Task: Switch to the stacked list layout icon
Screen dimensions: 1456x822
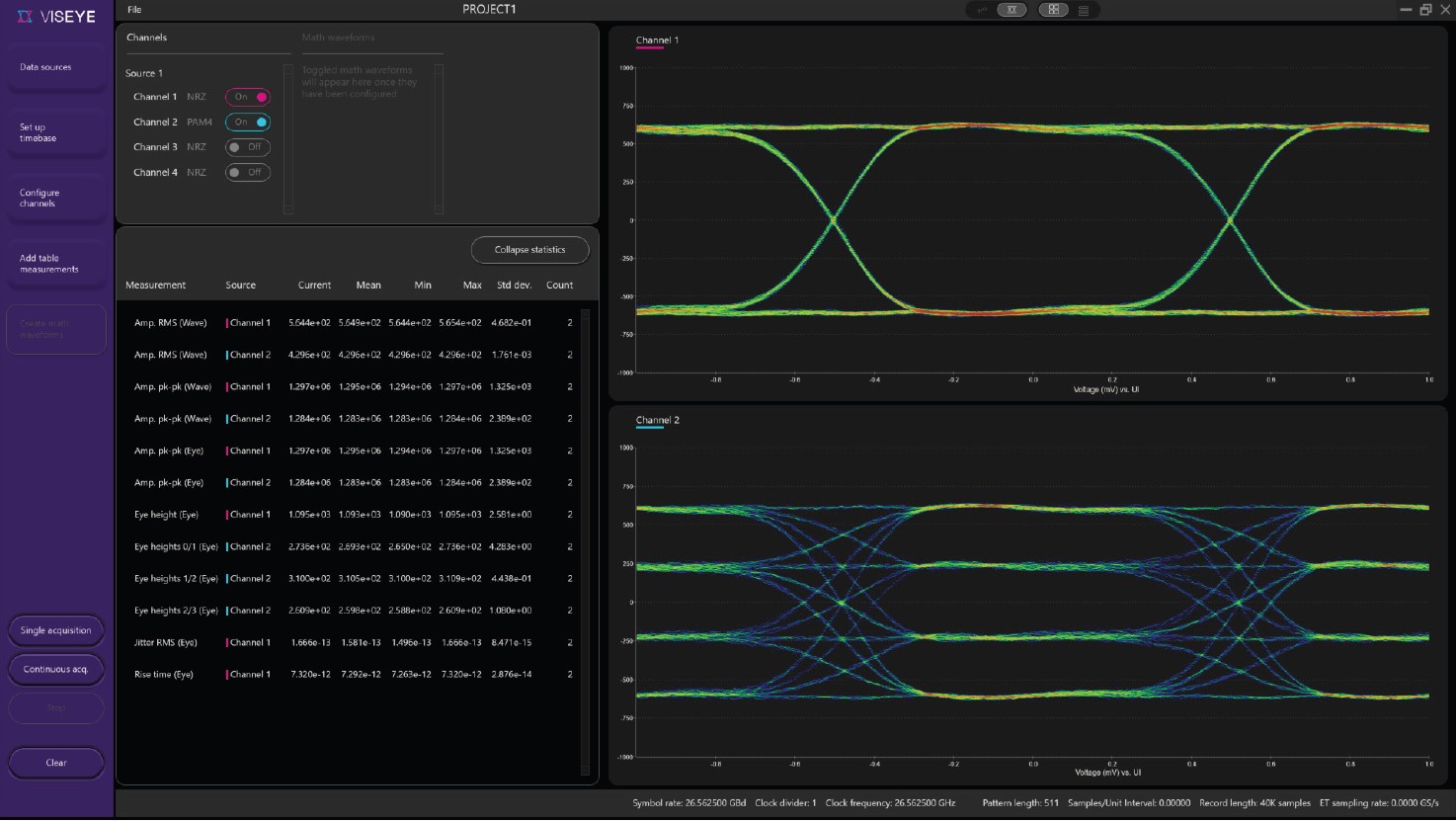Action: [1084, 11]
